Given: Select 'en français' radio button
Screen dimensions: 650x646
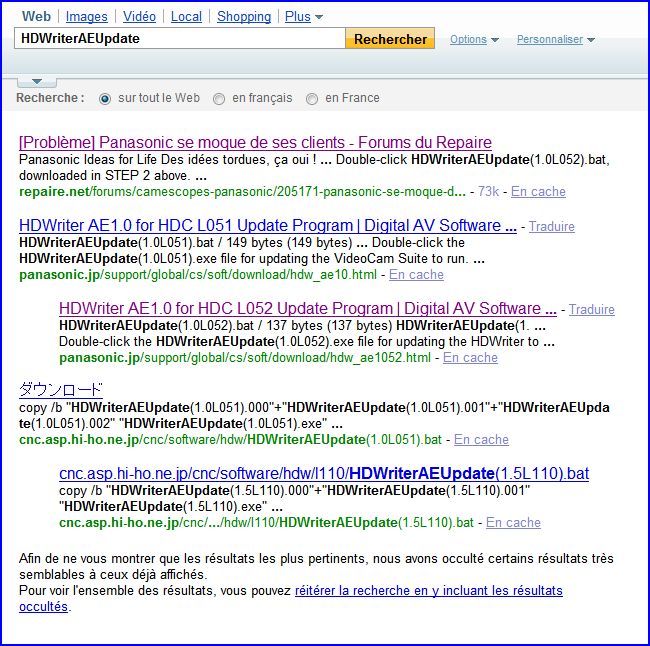Looking at the screenshot, I should click(x=219, y=99).
